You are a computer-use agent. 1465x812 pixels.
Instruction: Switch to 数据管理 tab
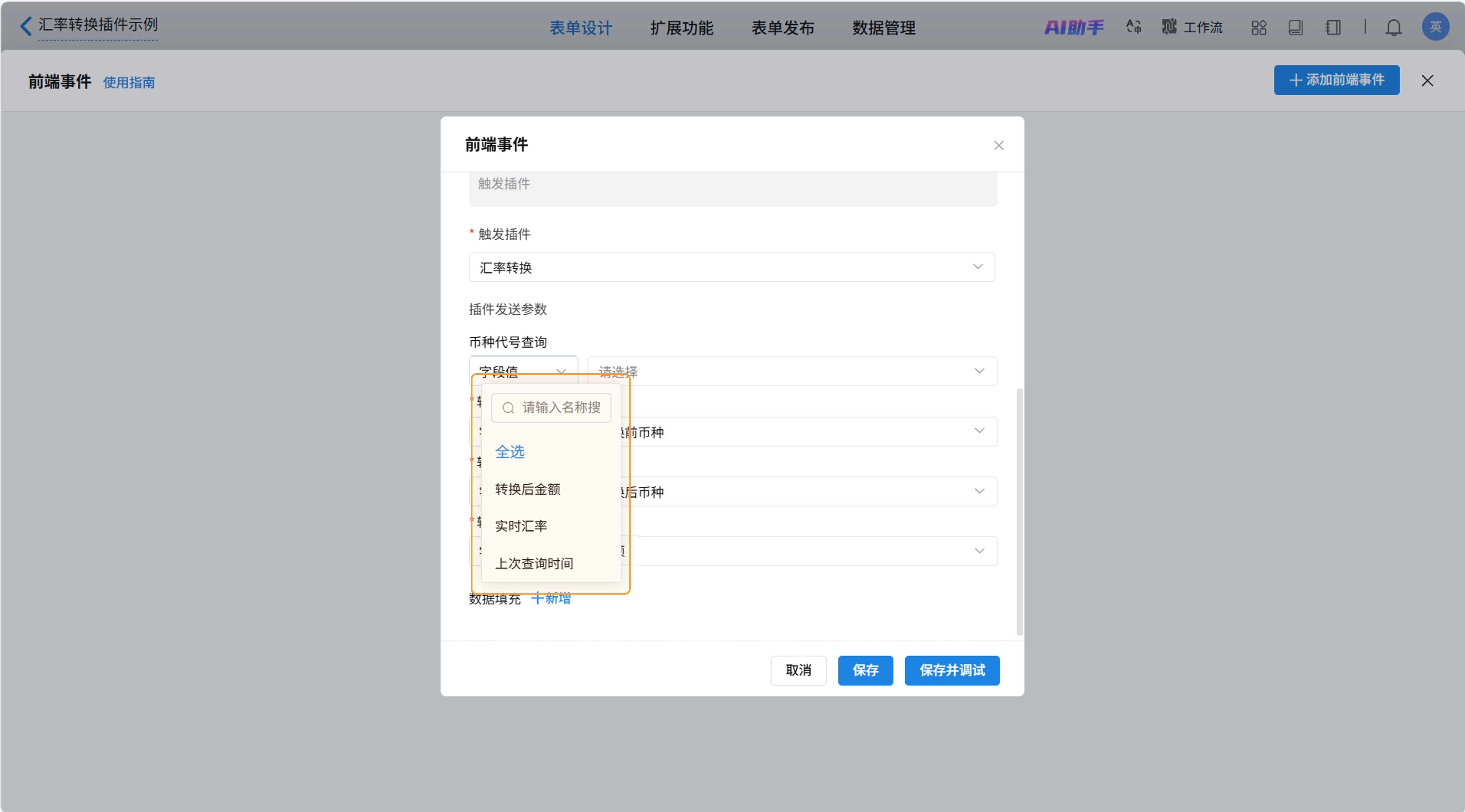click(x=883, y=28)
